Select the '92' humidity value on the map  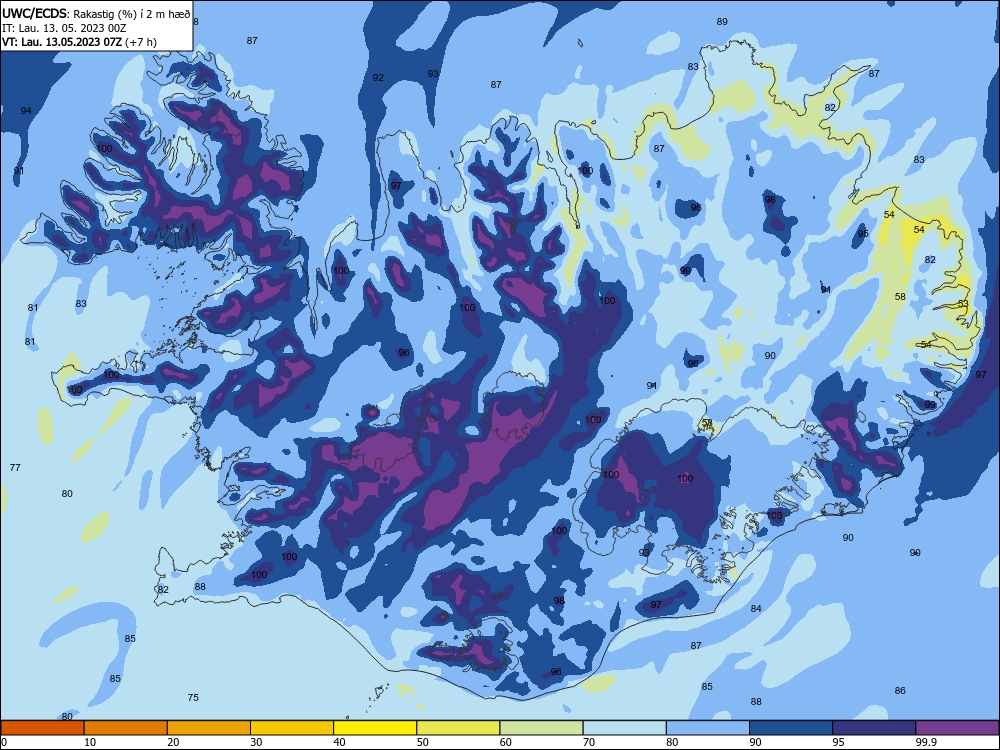tap(378, 78)
